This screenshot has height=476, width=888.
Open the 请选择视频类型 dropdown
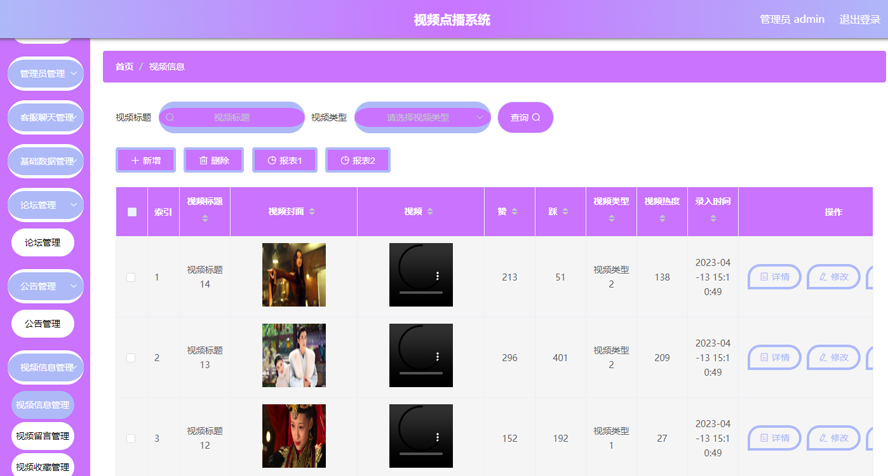coord(422,117)
